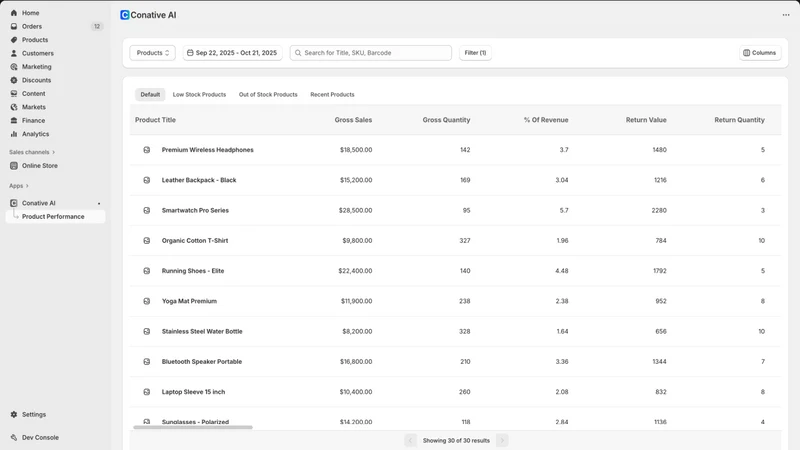The image size is (800, 450).
Task: Sort by Gross Quantity column header
Action: point(446,120)
